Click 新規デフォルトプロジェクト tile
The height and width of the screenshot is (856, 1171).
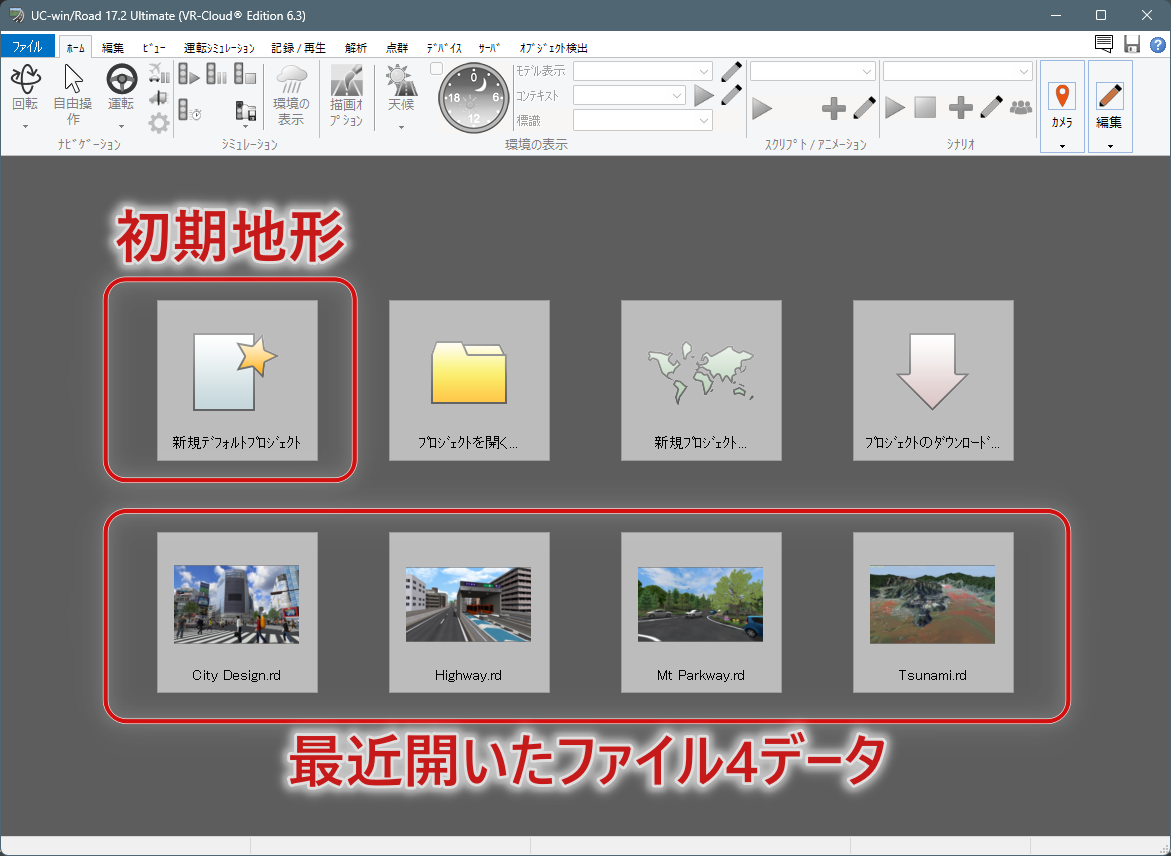pyautogui.click(x=237, y=380)
